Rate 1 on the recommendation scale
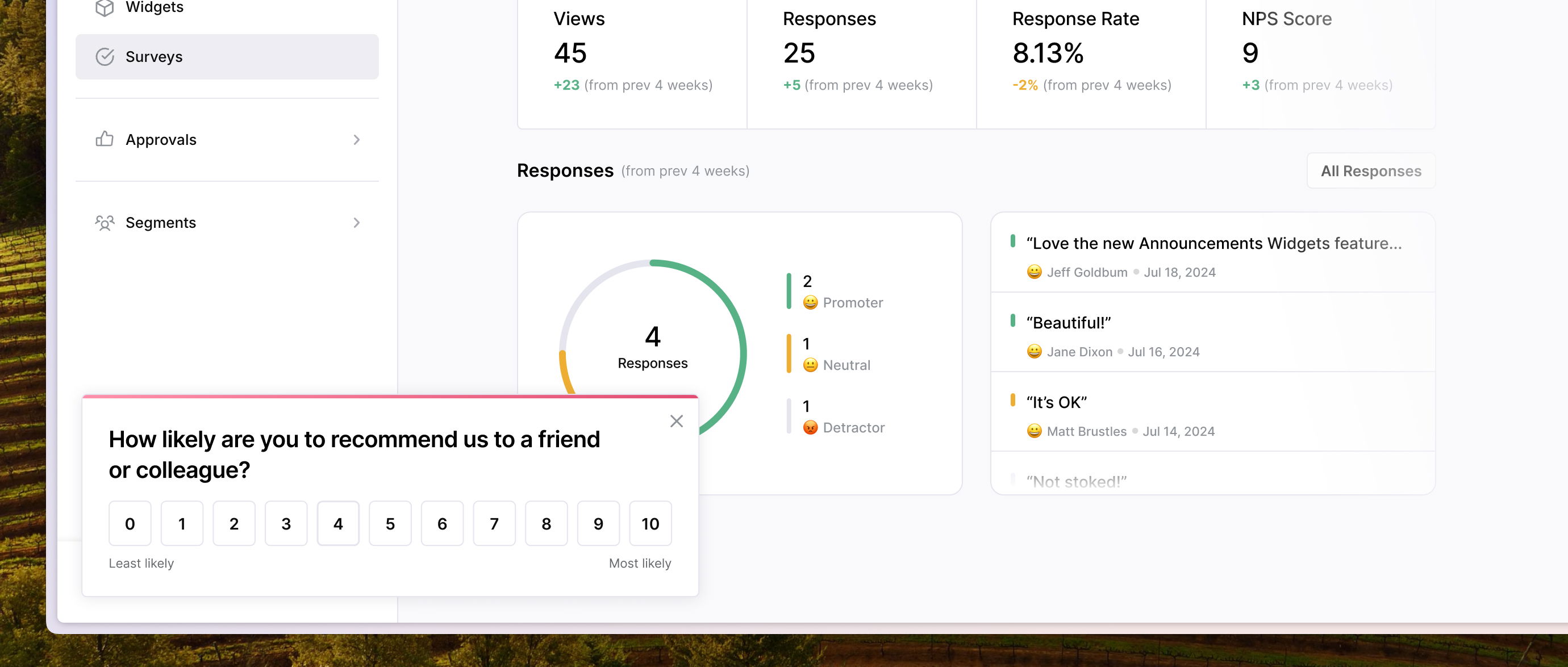This screenshot has height=667, width=1568. pyautogui.click(x=182, y=524)
